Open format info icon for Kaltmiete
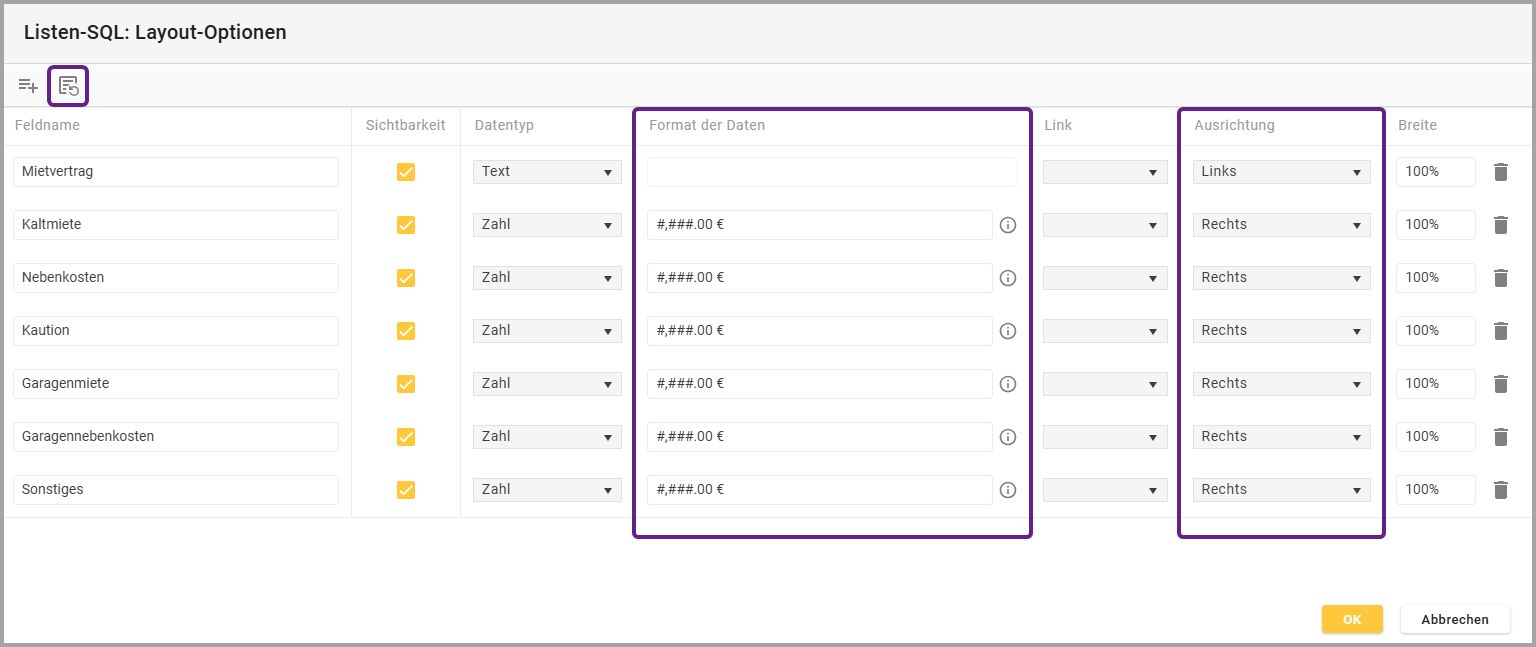This screenshot has width=1536, height=647. 1008,225
